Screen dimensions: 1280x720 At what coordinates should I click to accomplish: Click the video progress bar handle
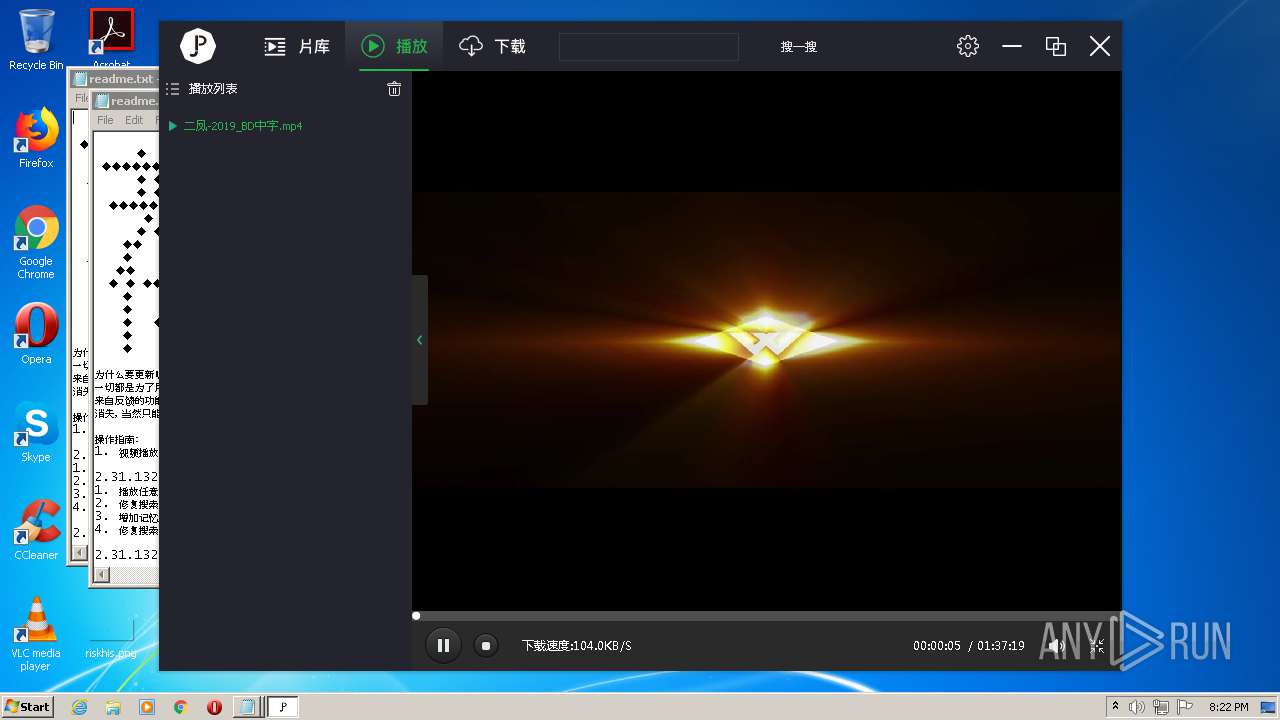[x=416, y=616]
